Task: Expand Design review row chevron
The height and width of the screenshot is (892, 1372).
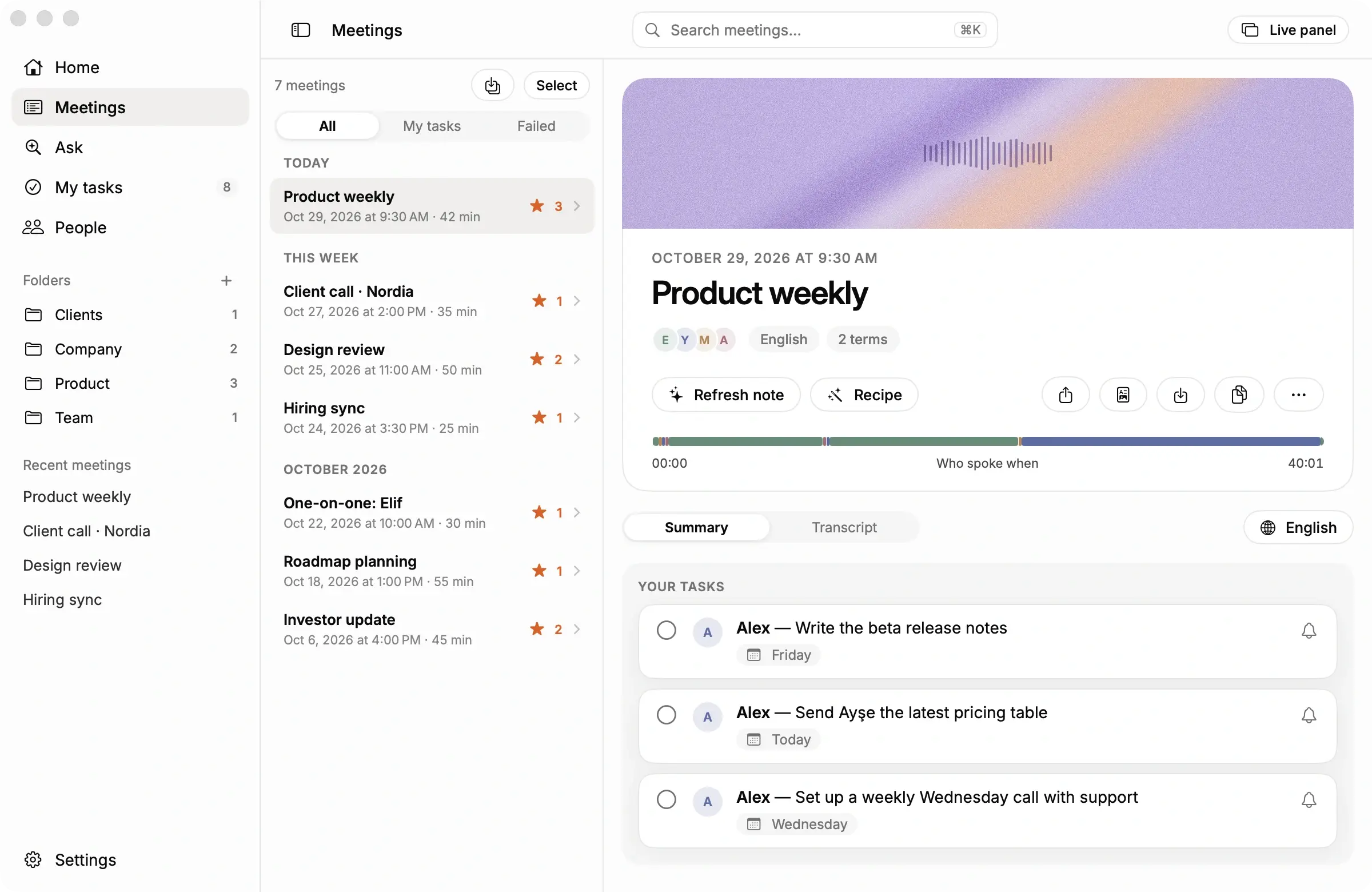Action: 576,359
